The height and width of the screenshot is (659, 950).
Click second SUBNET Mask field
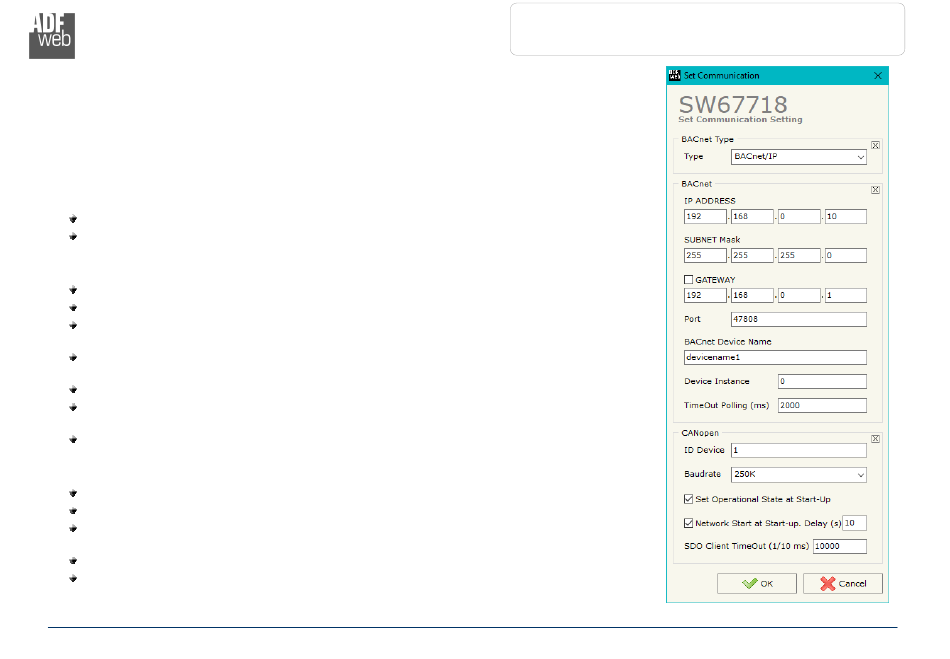pyautogui.click(x=752, y=256)
